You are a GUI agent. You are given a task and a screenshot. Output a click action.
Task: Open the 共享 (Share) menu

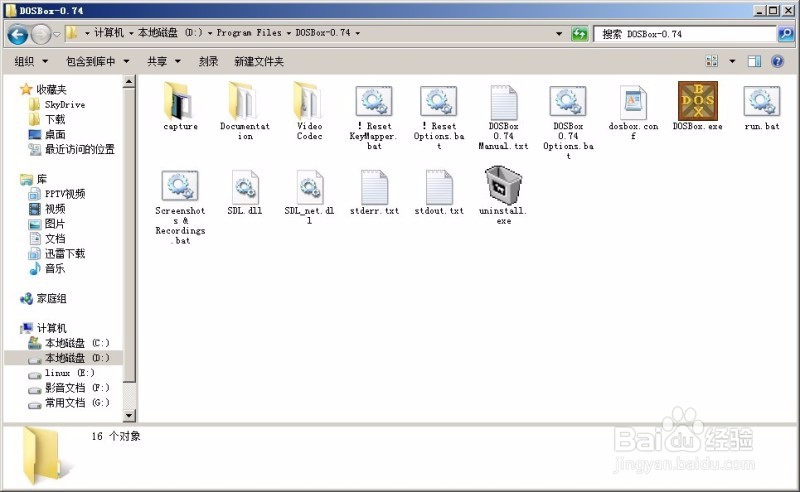tap(163, 61)
